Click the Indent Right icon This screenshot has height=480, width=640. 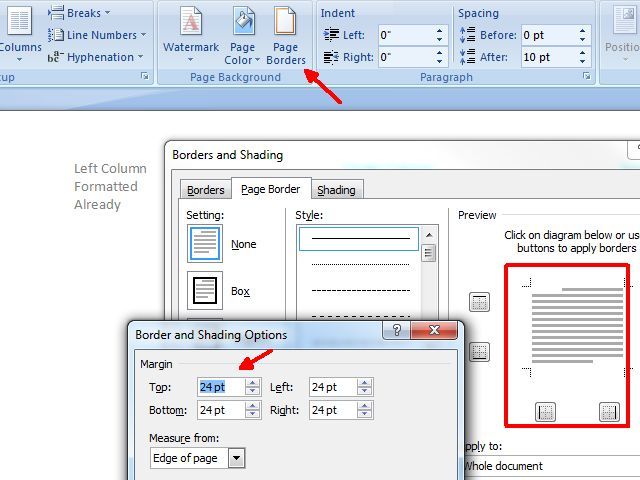pyautogui.click(x=331, y=57)
